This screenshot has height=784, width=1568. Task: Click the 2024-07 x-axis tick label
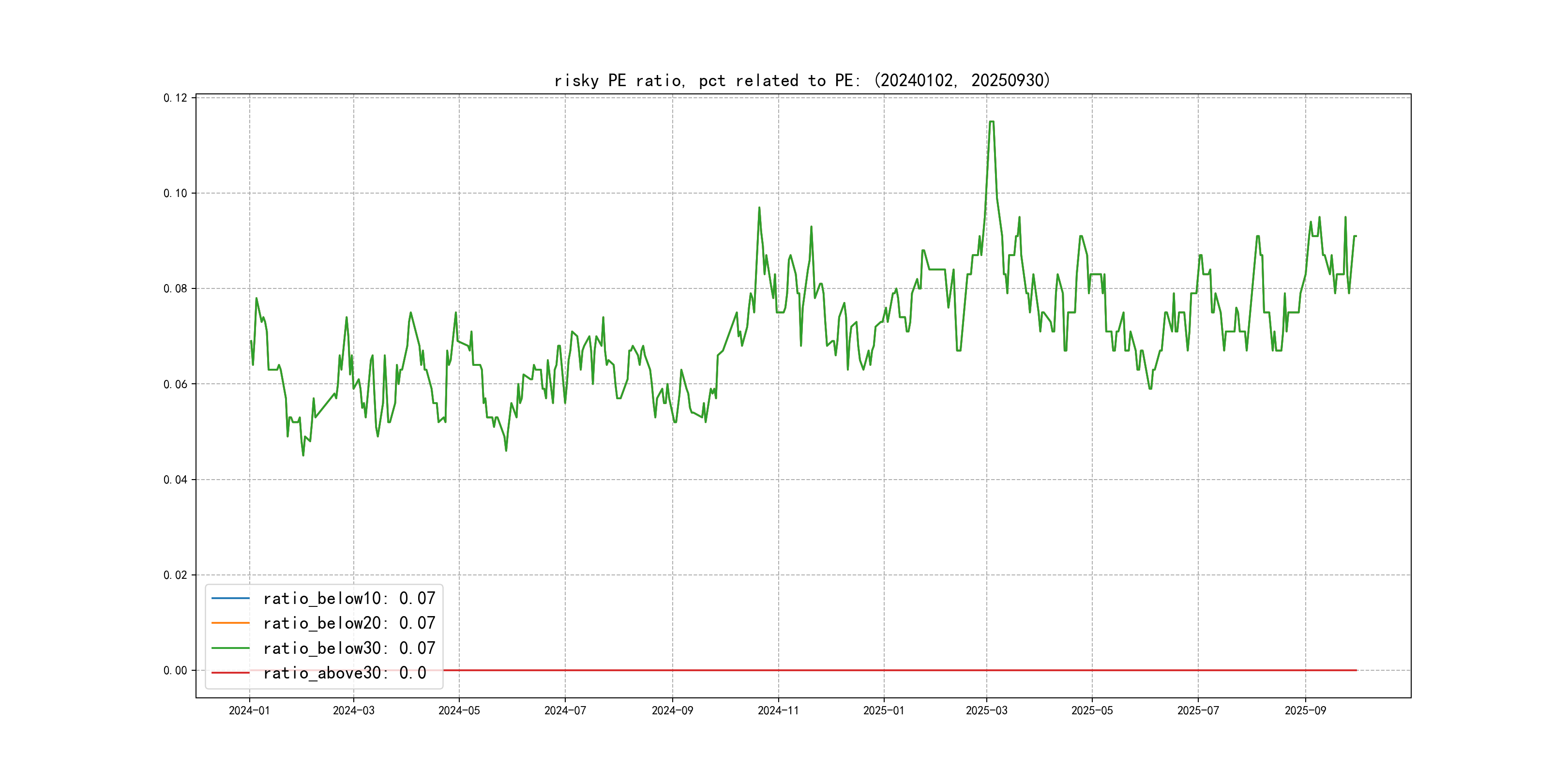(565, 710)
